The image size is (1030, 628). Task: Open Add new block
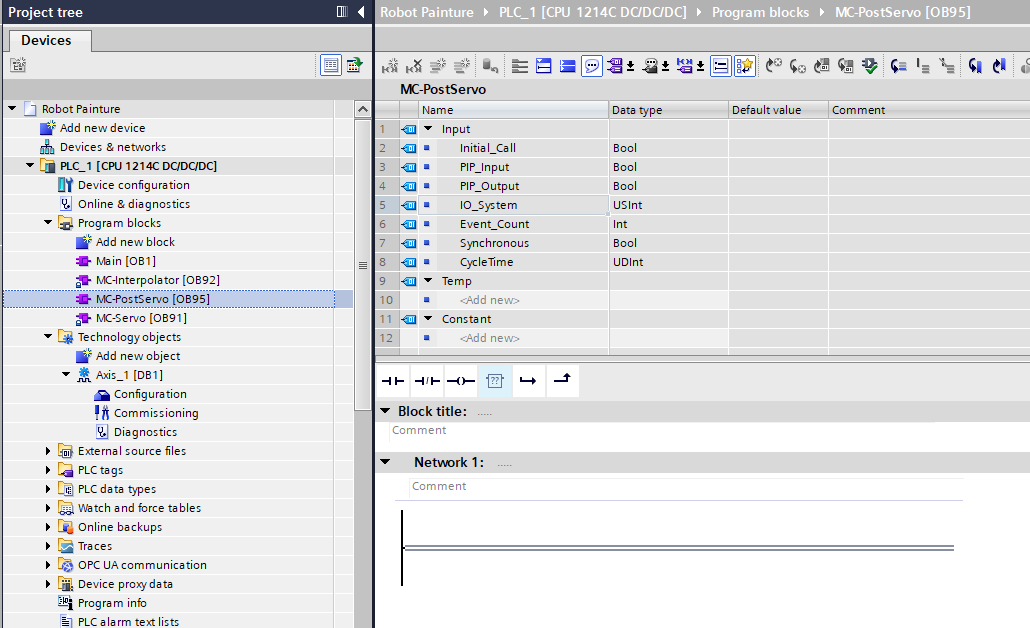pyautogui.click(x=134, y=242)
